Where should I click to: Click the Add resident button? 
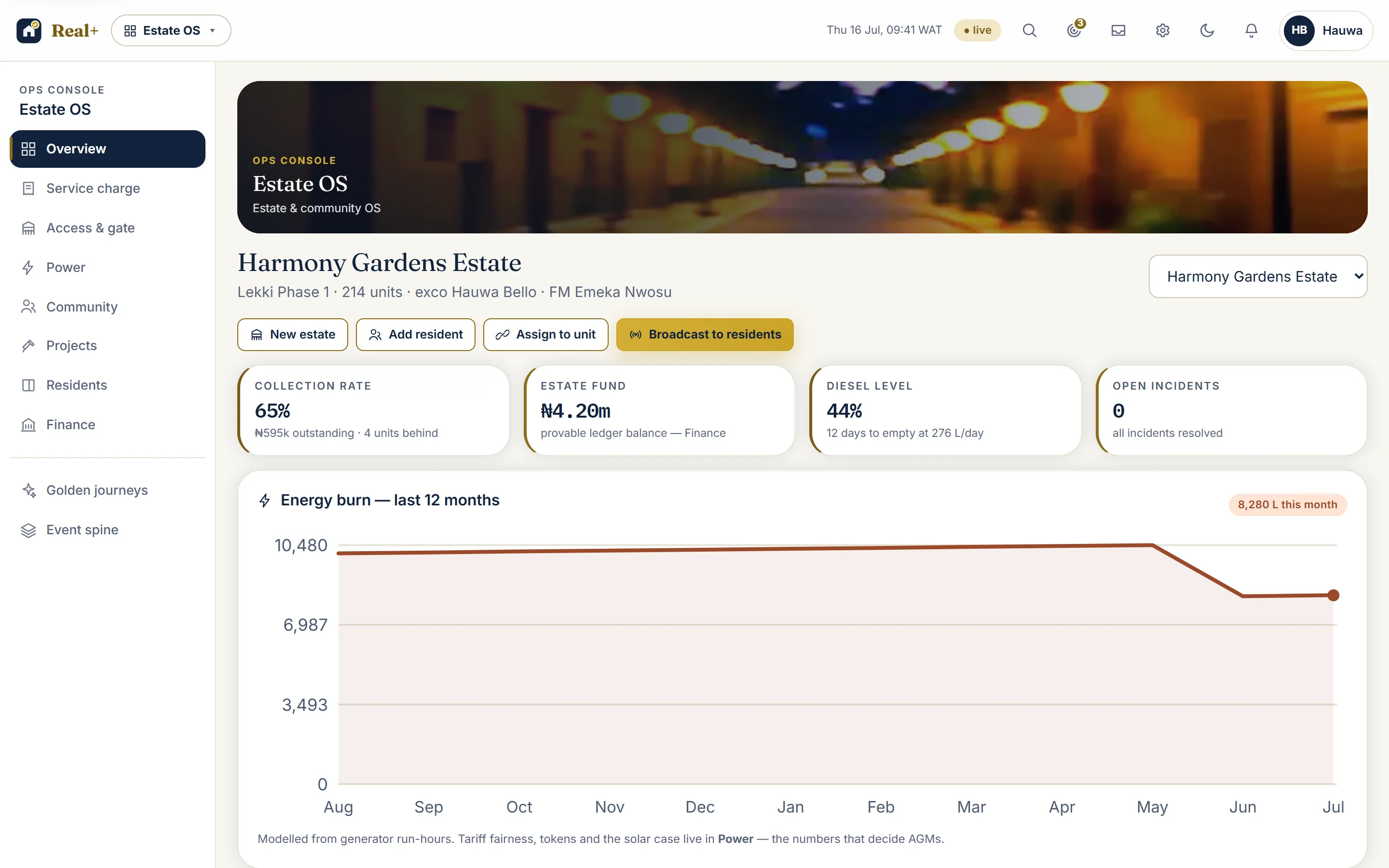[416, 334]
